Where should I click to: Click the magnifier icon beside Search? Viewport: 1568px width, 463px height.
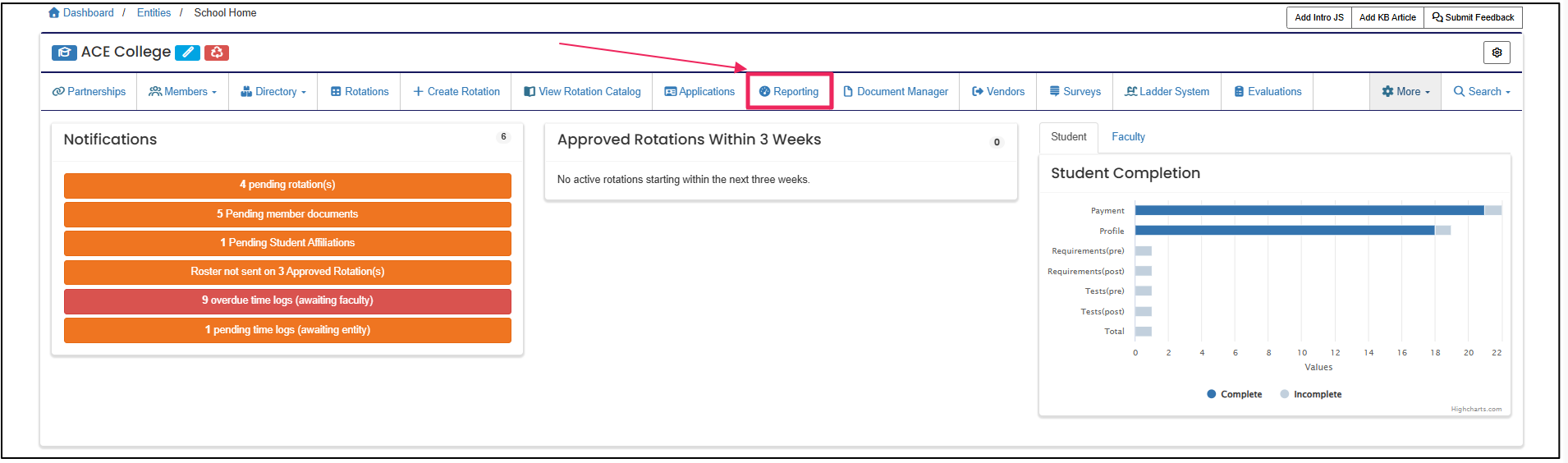pos(1459,92)
